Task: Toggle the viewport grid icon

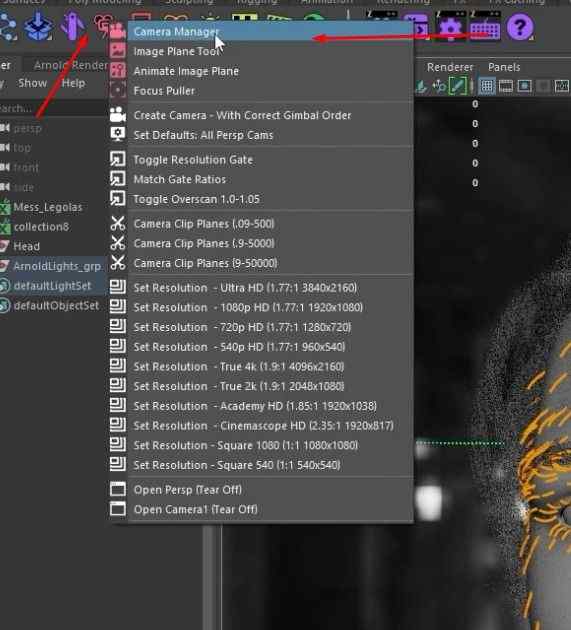Action: coord(487,86)
